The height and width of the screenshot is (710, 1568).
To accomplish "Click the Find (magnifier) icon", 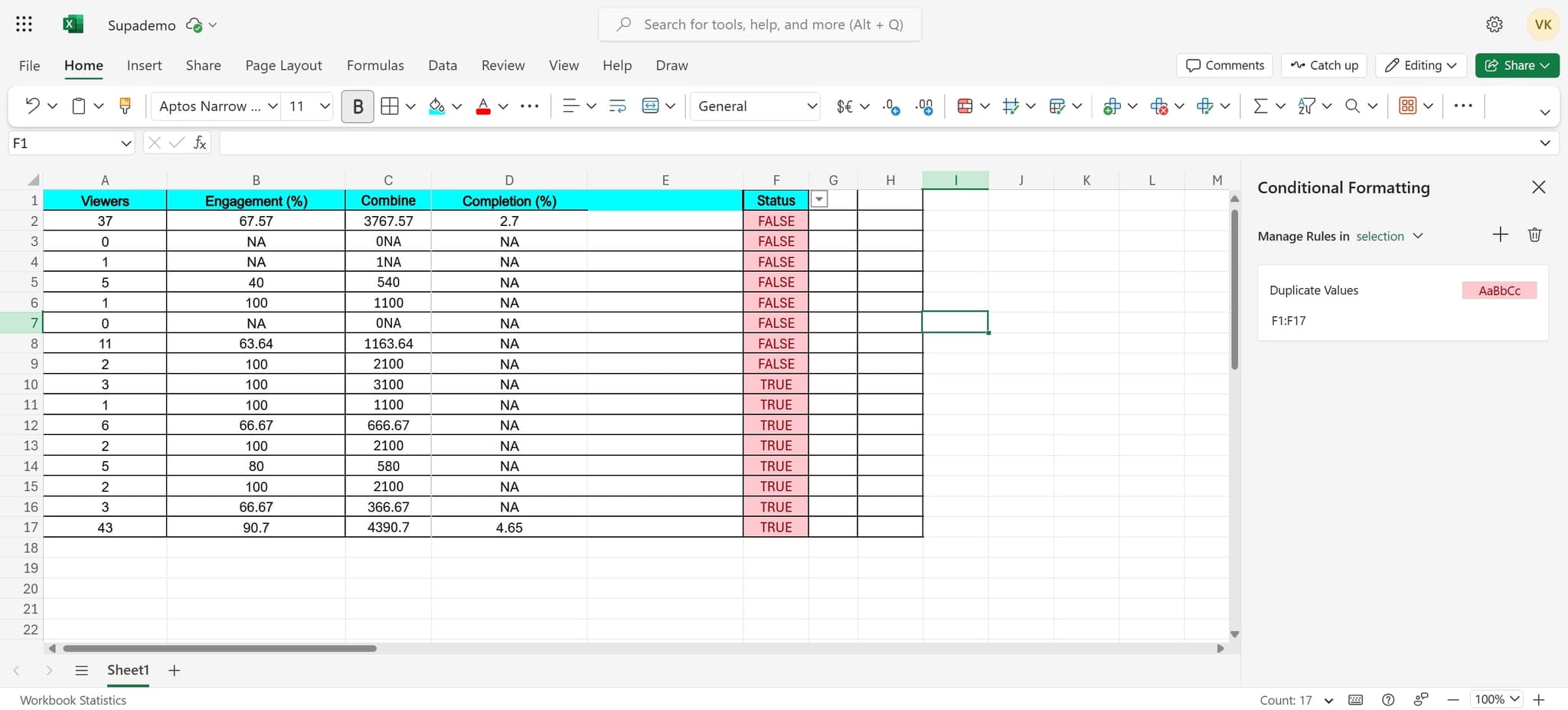I will pos(1354,106).
